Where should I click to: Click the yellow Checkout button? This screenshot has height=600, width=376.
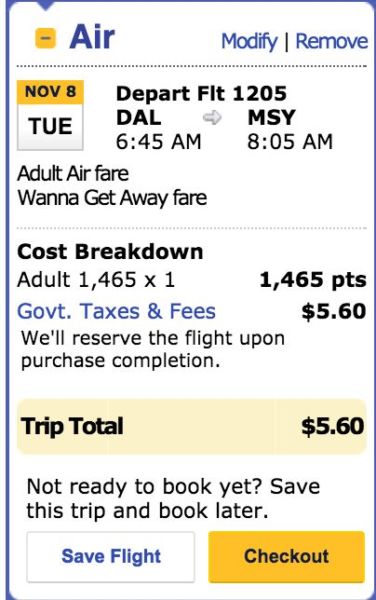tap(286, 556)
